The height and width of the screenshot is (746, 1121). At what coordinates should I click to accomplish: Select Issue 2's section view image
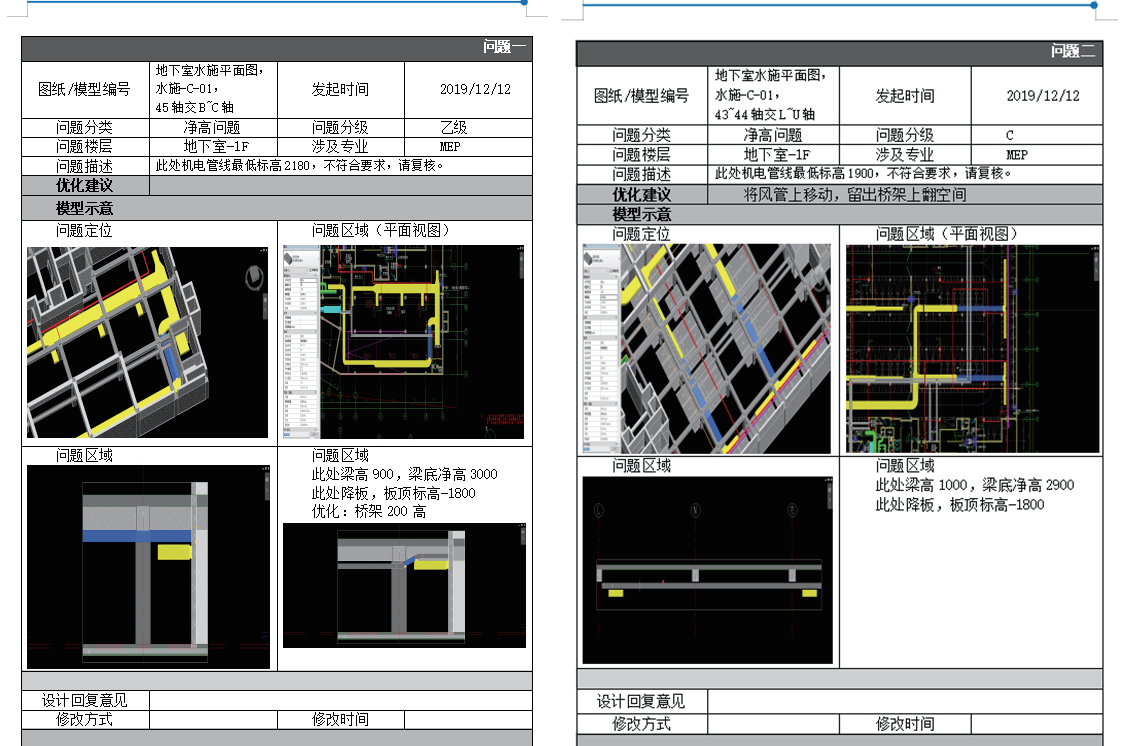pos(707,570)
